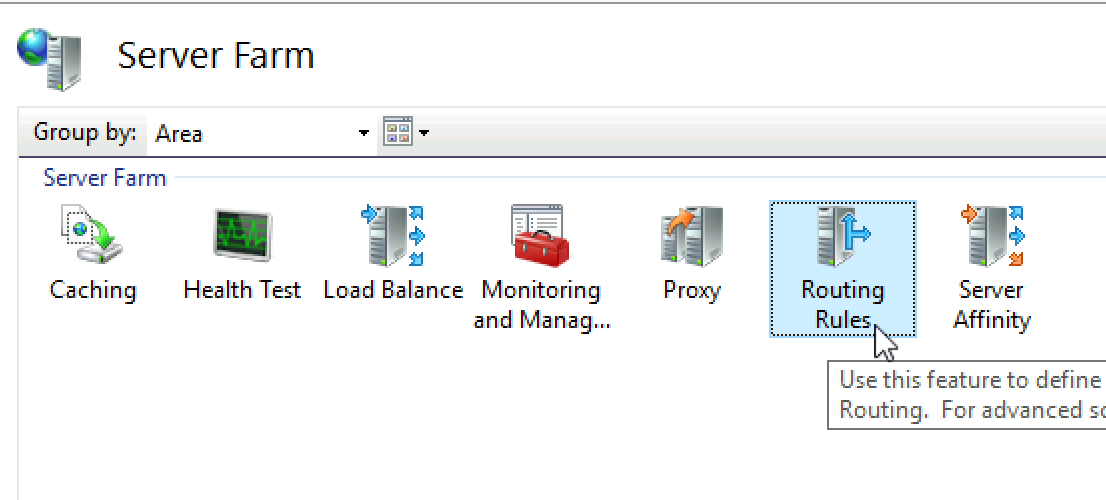Click the view mode icon button
Screen dimensions: 1106x500
398,132
